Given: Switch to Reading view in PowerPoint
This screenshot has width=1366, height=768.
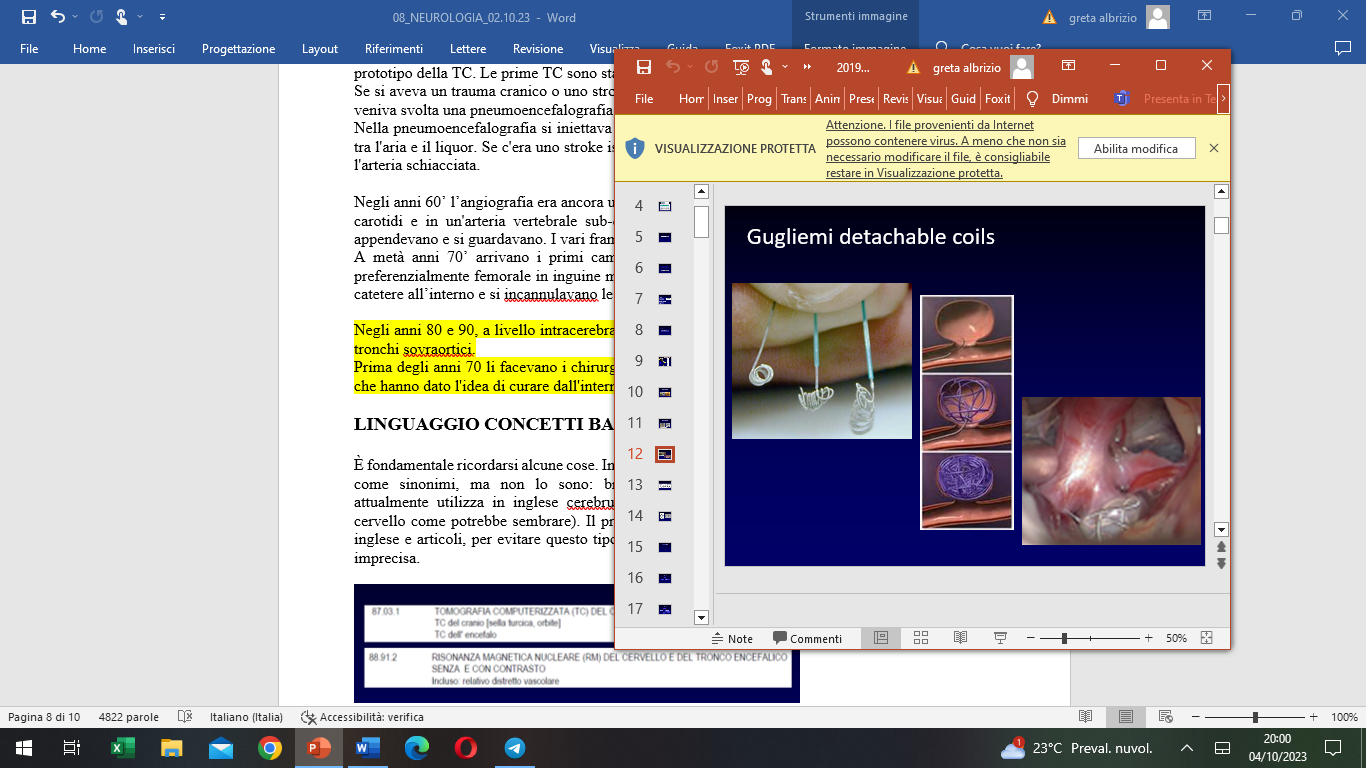Looking at the screenshot, I should point(960,638).
